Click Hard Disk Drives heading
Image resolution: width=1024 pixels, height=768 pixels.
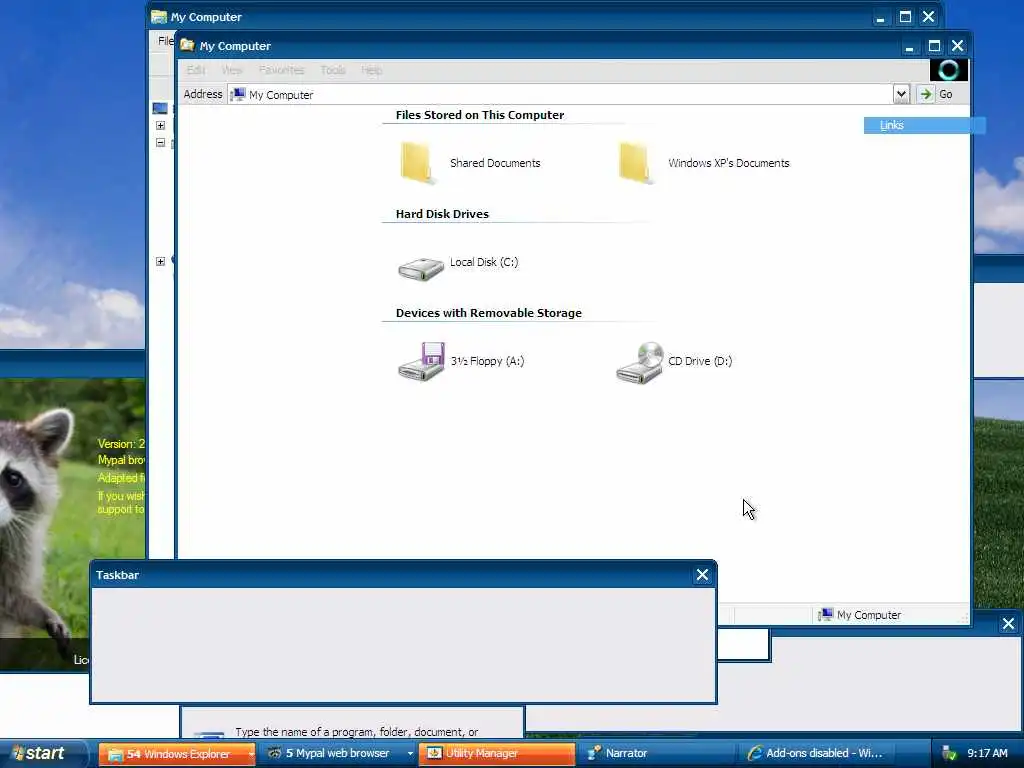coord(442,214)
